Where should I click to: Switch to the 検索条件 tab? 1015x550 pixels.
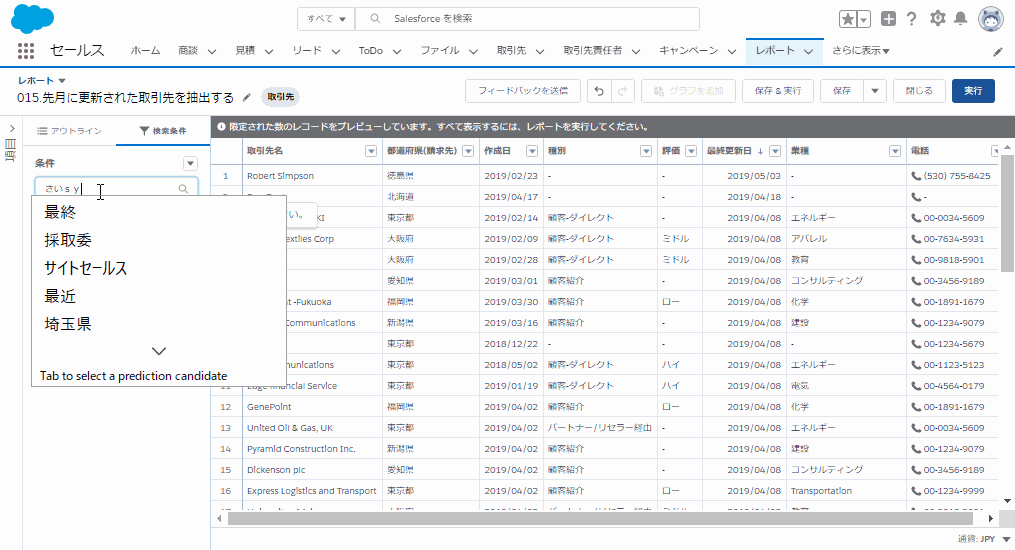pos(163,131)
